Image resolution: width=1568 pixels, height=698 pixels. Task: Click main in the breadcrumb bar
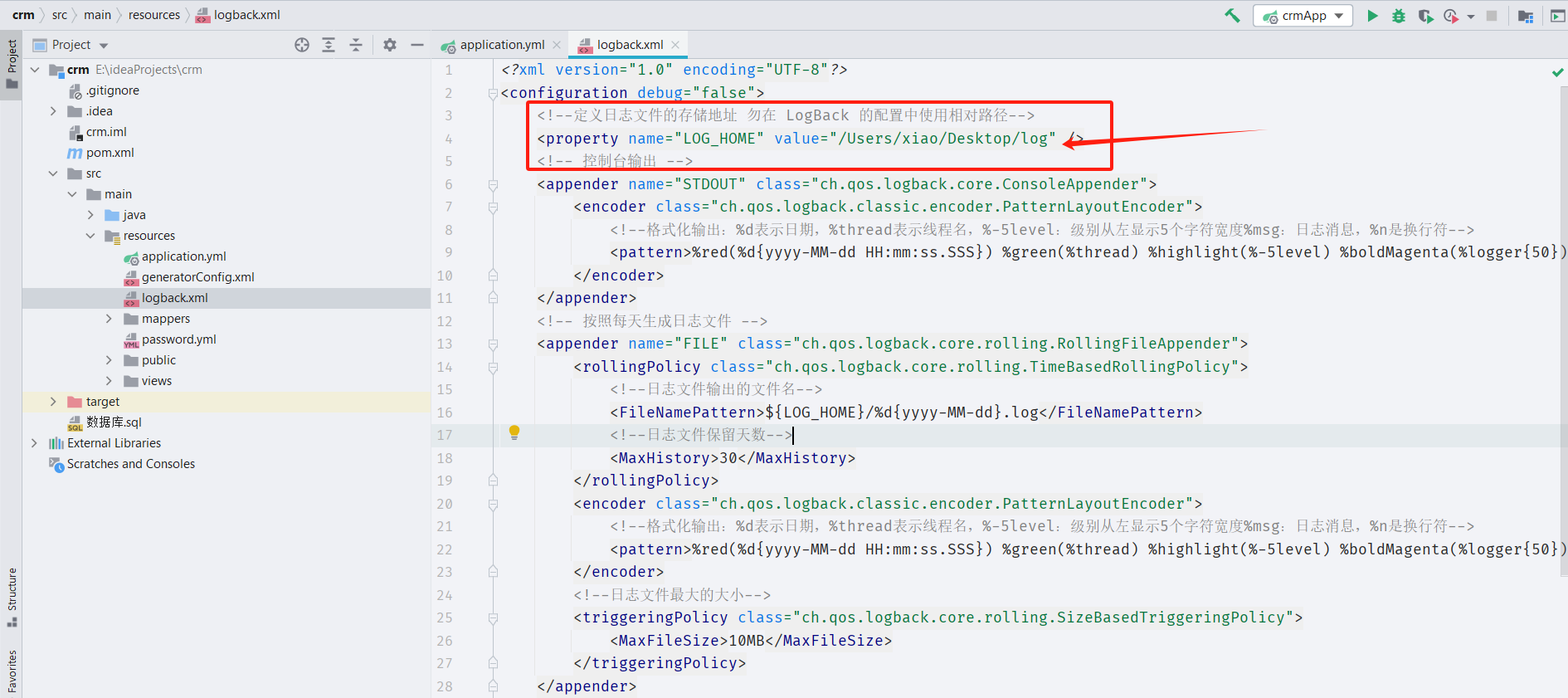tap(97, 15)
